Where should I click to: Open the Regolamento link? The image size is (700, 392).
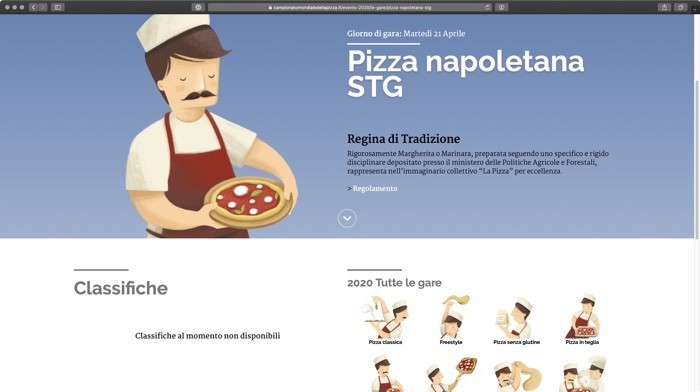coord(375,188)
